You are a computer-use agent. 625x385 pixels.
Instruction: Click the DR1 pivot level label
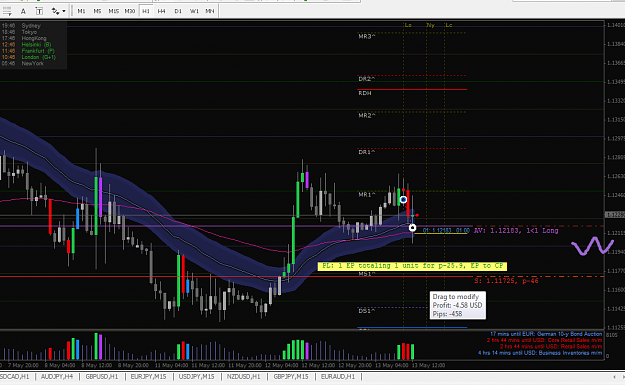point(367,152)
